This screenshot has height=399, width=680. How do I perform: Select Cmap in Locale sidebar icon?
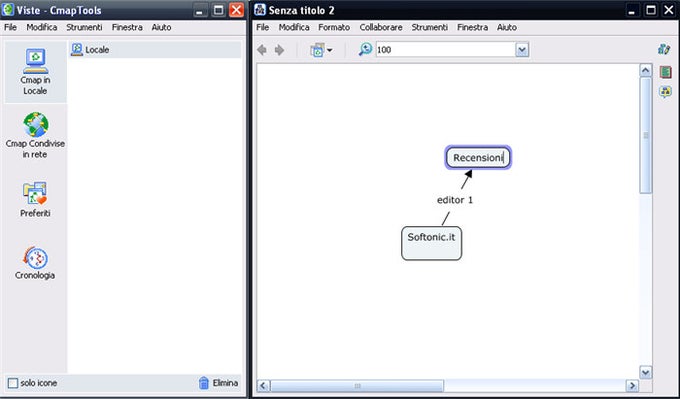35,72
